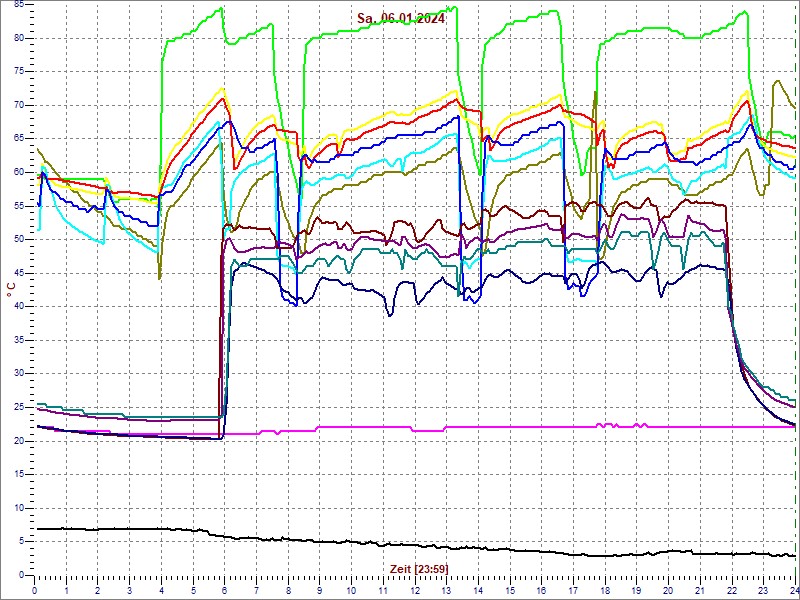Select the 70 label on the temperature axis
The height and width of the screenshot is (600, 800).
point(19,106)
